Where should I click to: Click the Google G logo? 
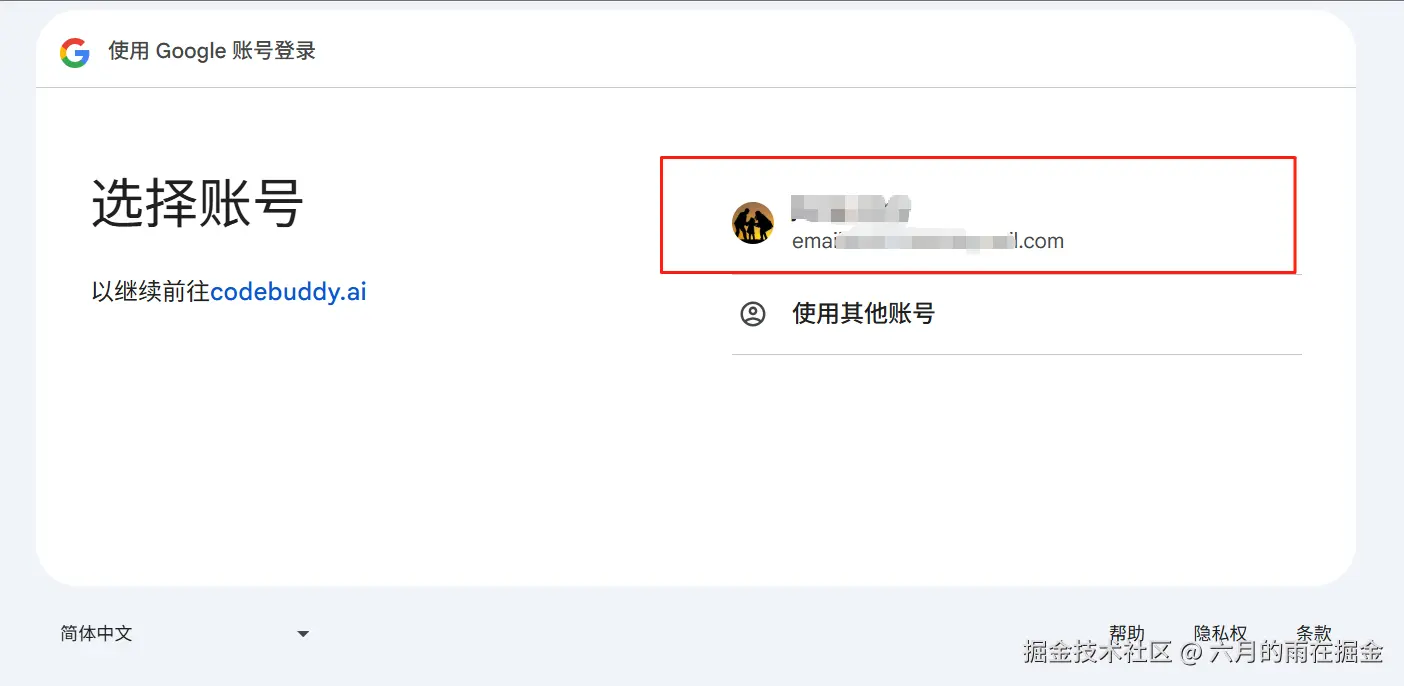[x=75, y=52]
